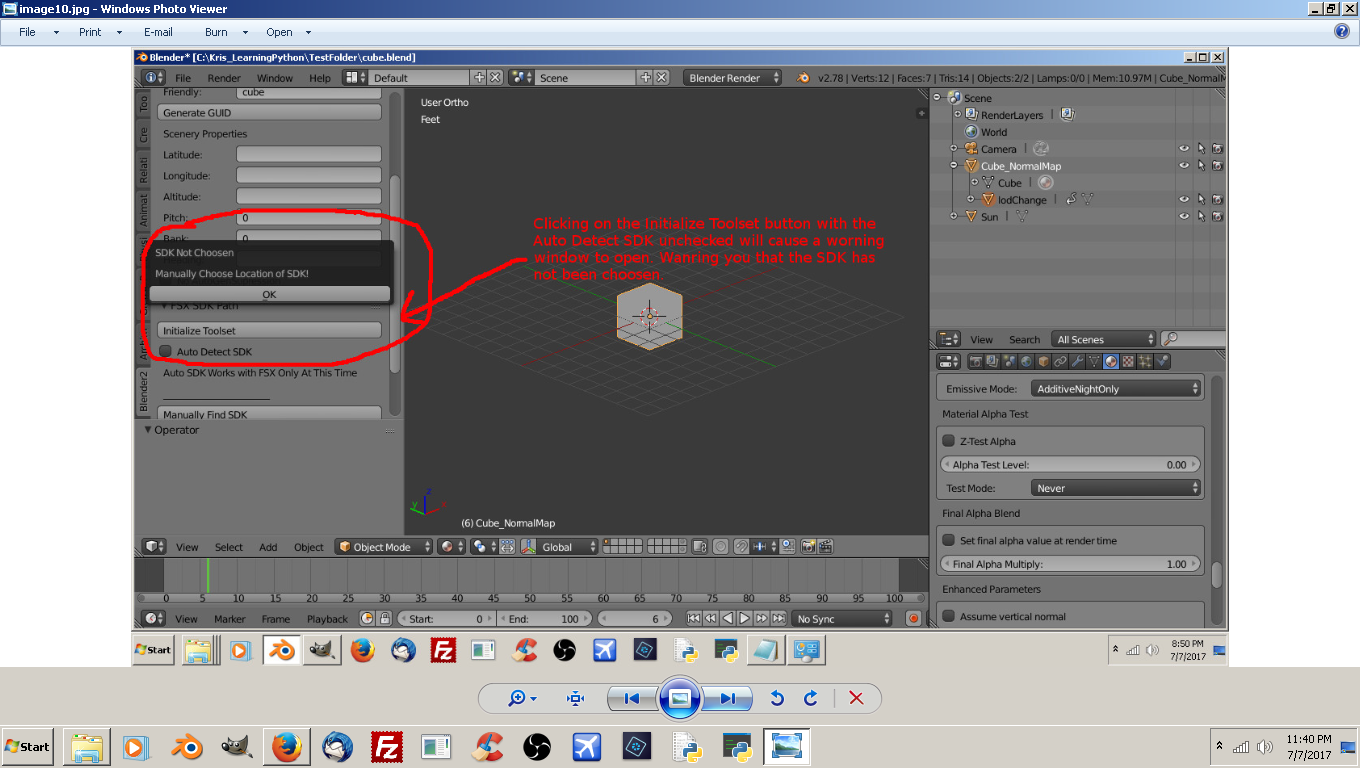Click the Initialize Toolset button
Viewport: 1360px width, 768px height.
(x=269, y=330)
